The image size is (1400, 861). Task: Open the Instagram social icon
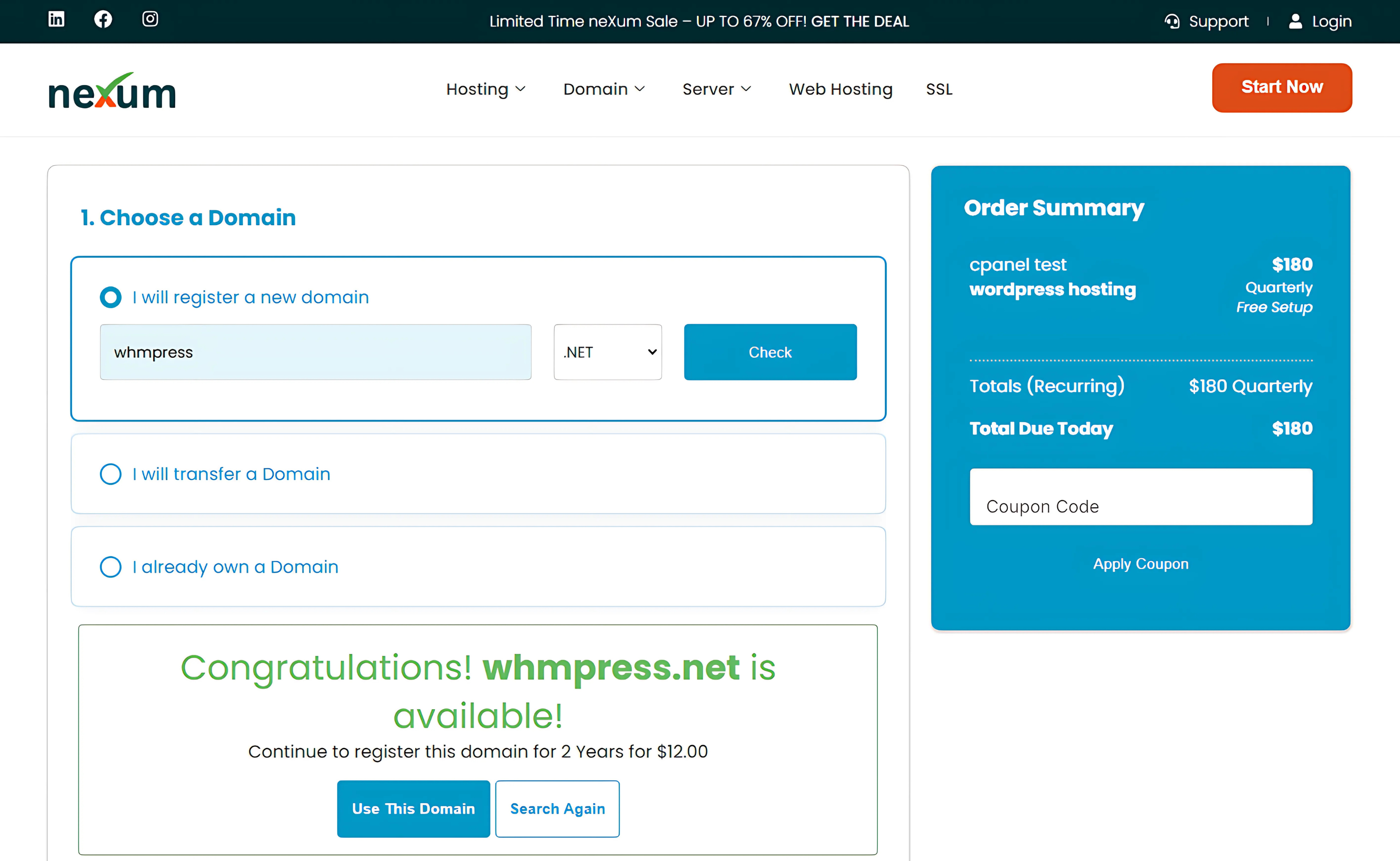click(x=150, y=19)
